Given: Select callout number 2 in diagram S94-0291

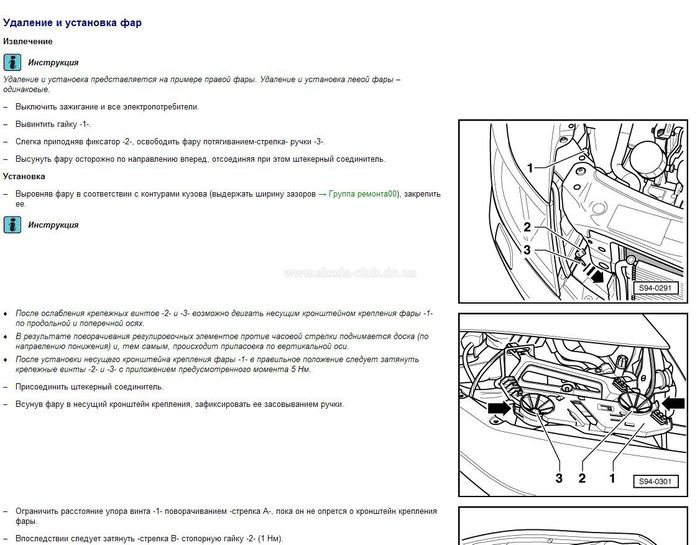Looking at the screenshot, I should click(x=527, y=227).
